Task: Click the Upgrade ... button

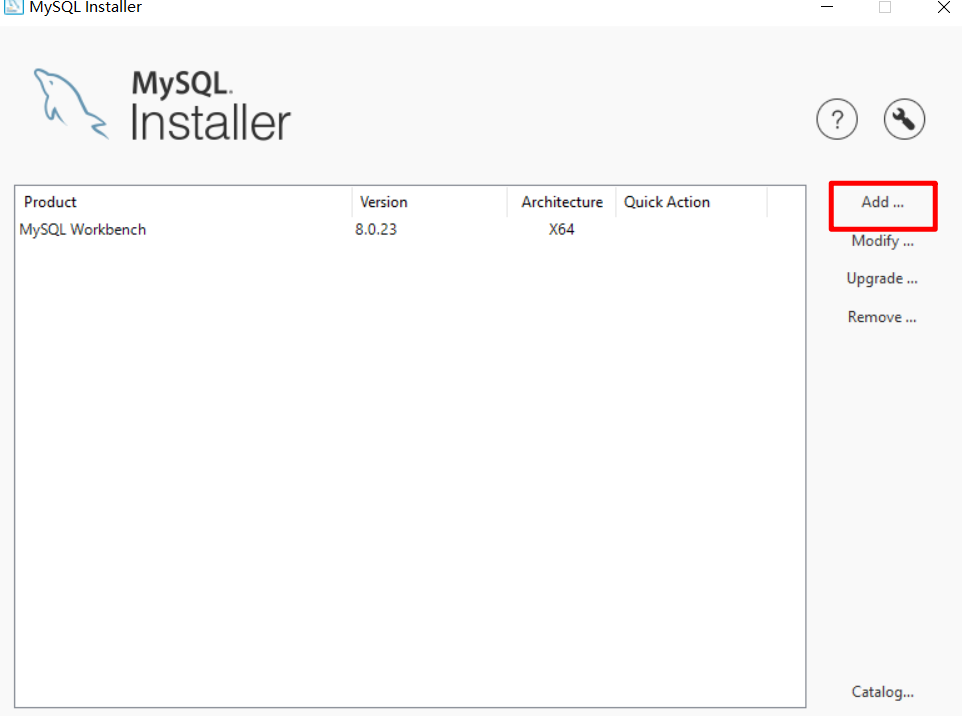Action: (882, 279)
